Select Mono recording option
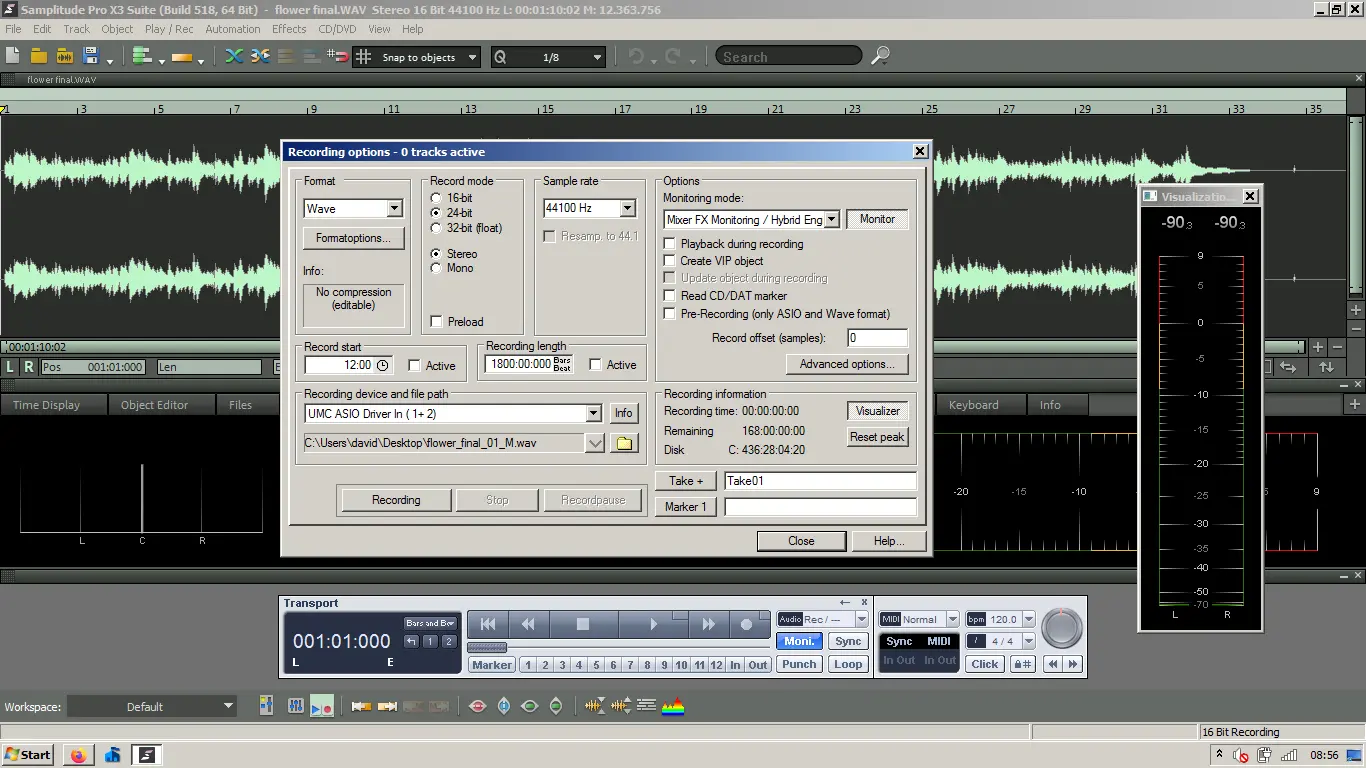 pyautogui.click(x=436, y=268)
